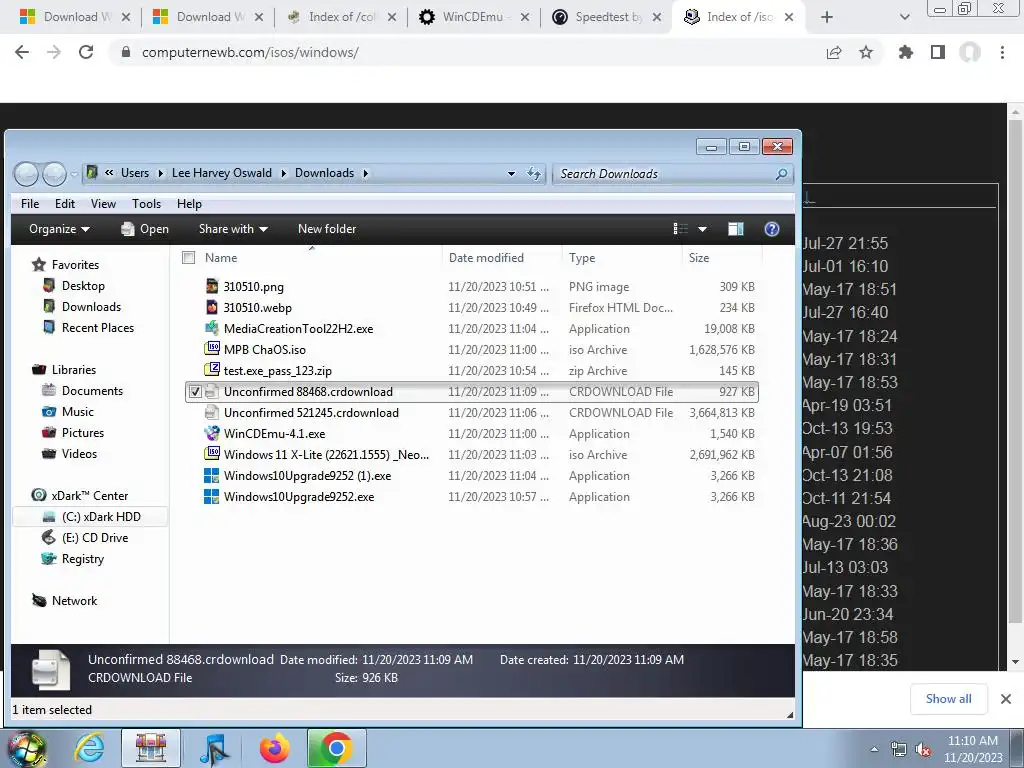1024x768 pixels.
Task: Click Show all downloads
Action: pos(948,699)
